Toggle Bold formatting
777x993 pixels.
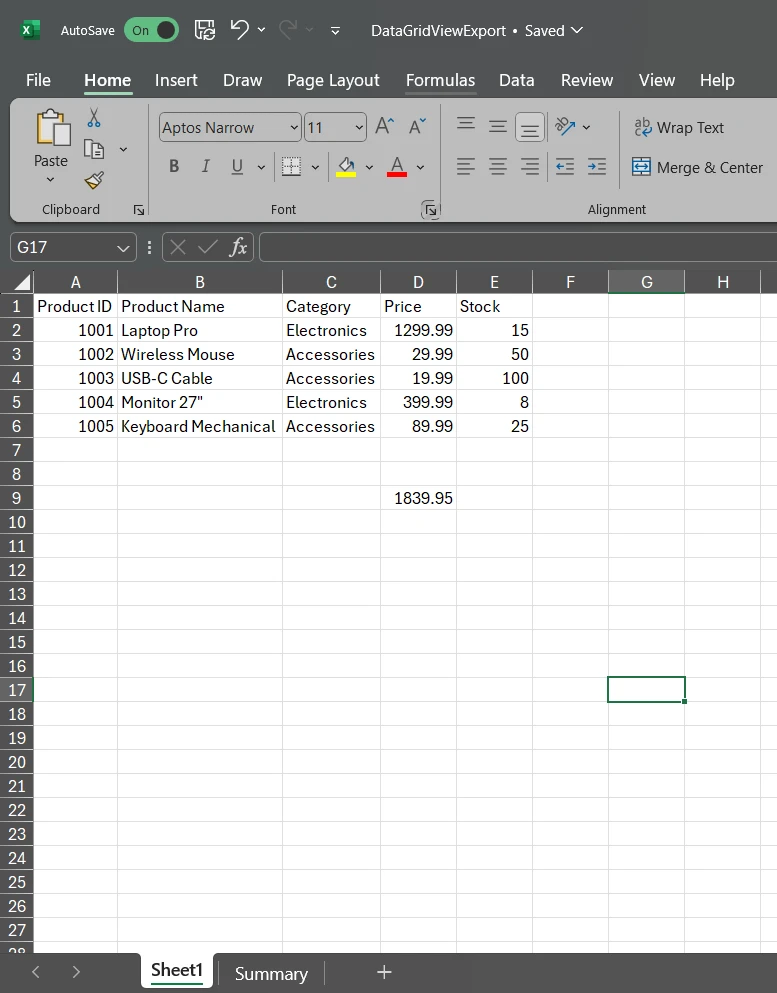click(x=174, y=167)
